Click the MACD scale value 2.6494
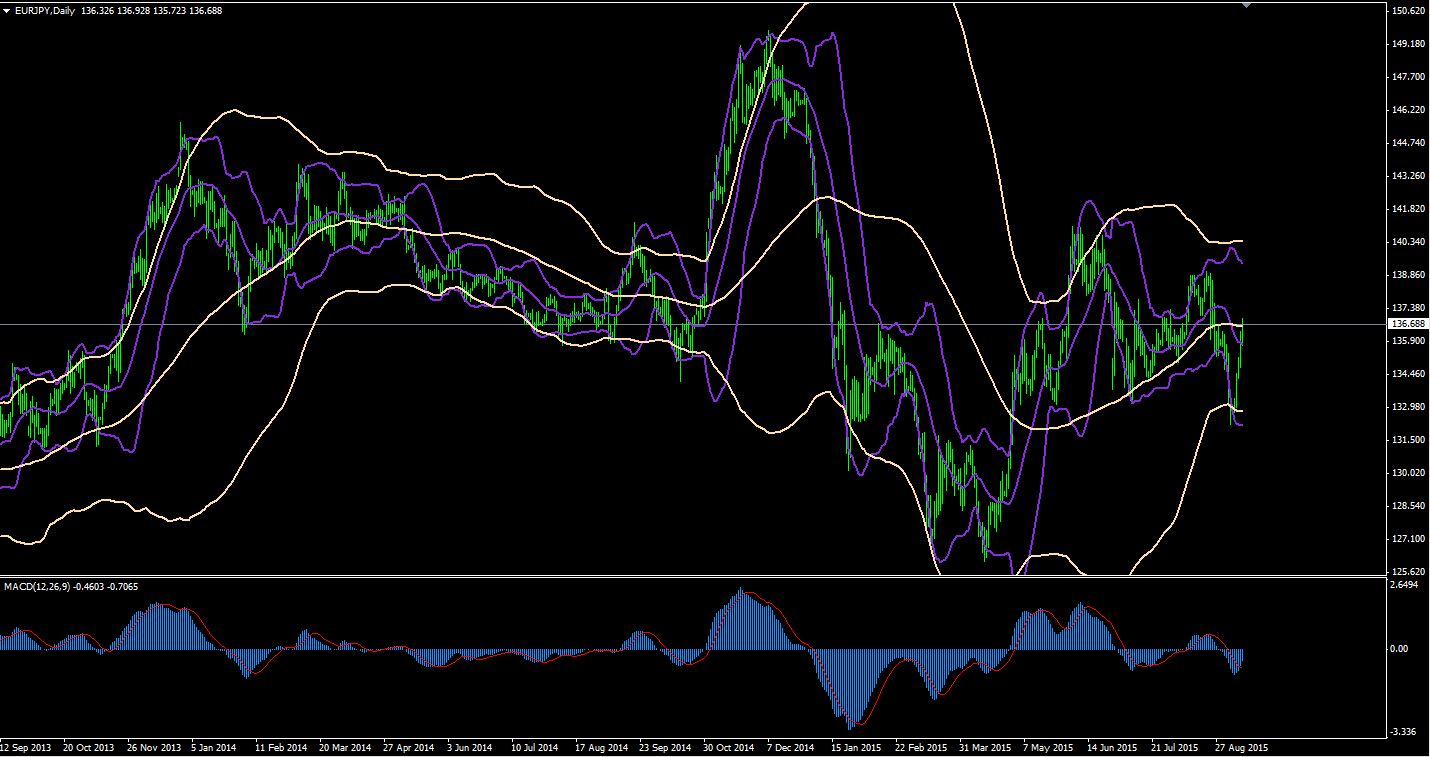Image resolution: width=1430 pixels, height=757 pixels. tap(1407, 585)
